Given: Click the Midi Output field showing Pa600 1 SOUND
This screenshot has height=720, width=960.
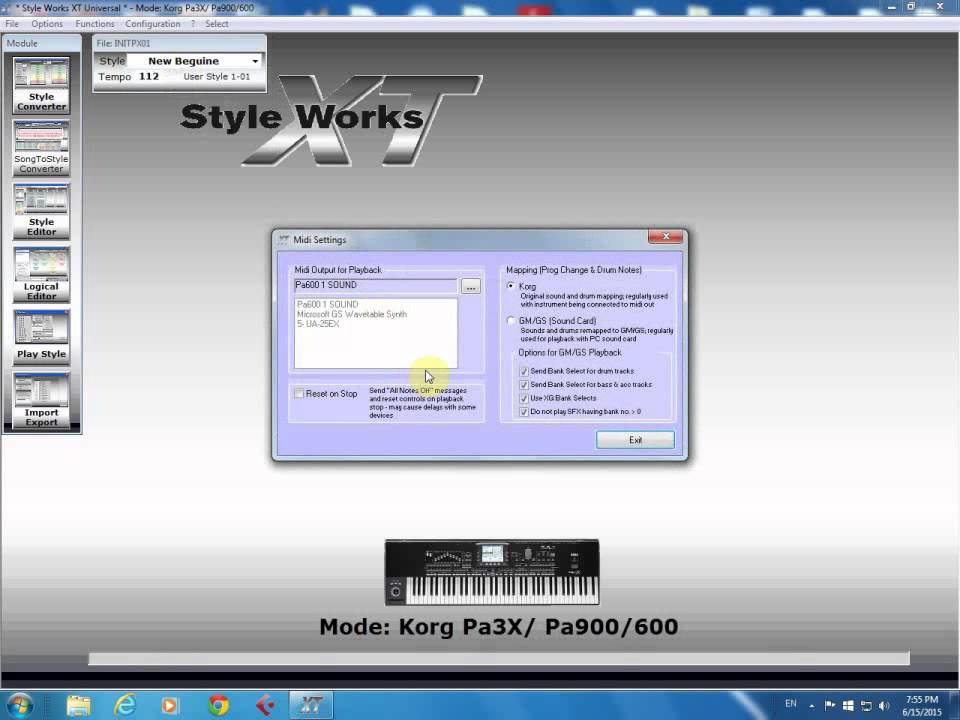Looking at the screenshot, I should point(375,285).
